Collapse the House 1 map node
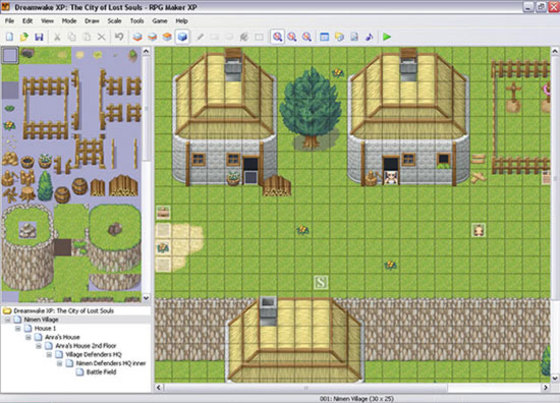560x403 pixels. coord(18,328)
